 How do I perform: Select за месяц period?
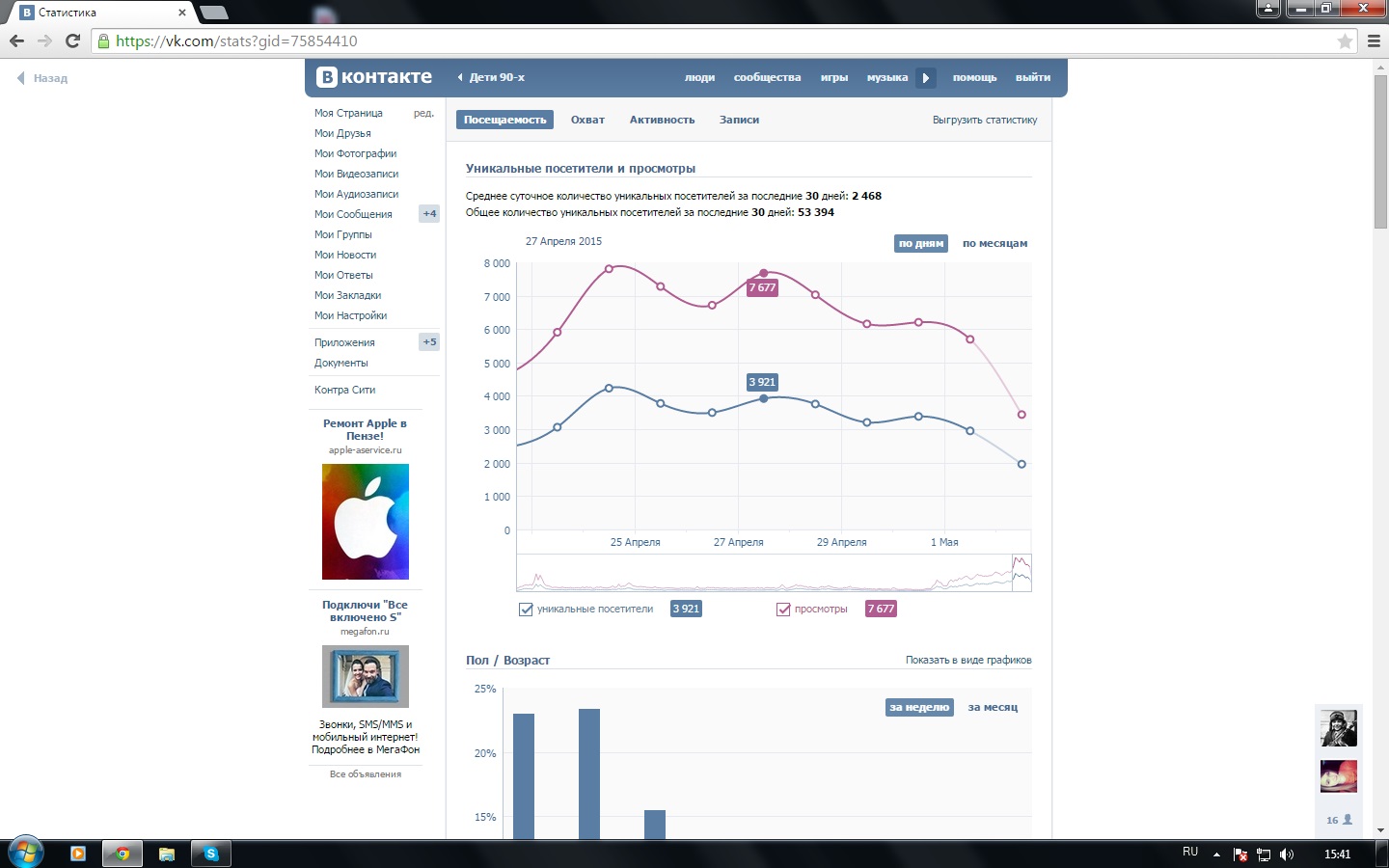[x=993, y=707]
